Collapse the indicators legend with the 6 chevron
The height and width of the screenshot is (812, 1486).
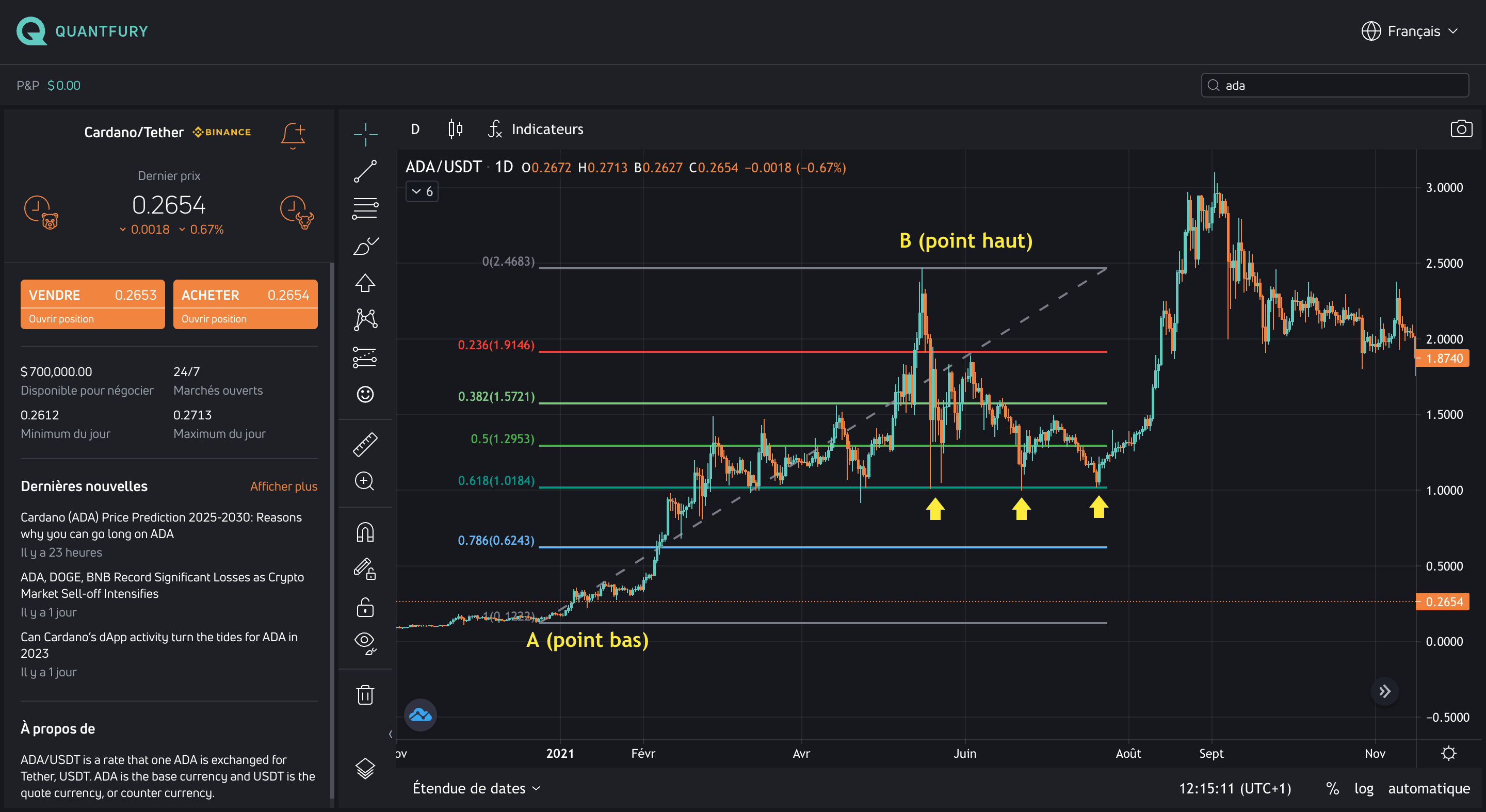point(422,191)
